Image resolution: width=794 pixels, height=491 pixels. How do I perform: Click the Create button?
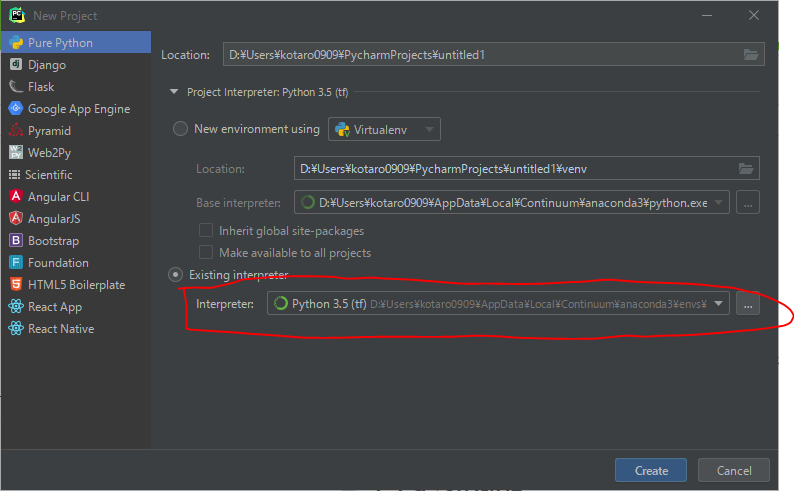point(651,470)
